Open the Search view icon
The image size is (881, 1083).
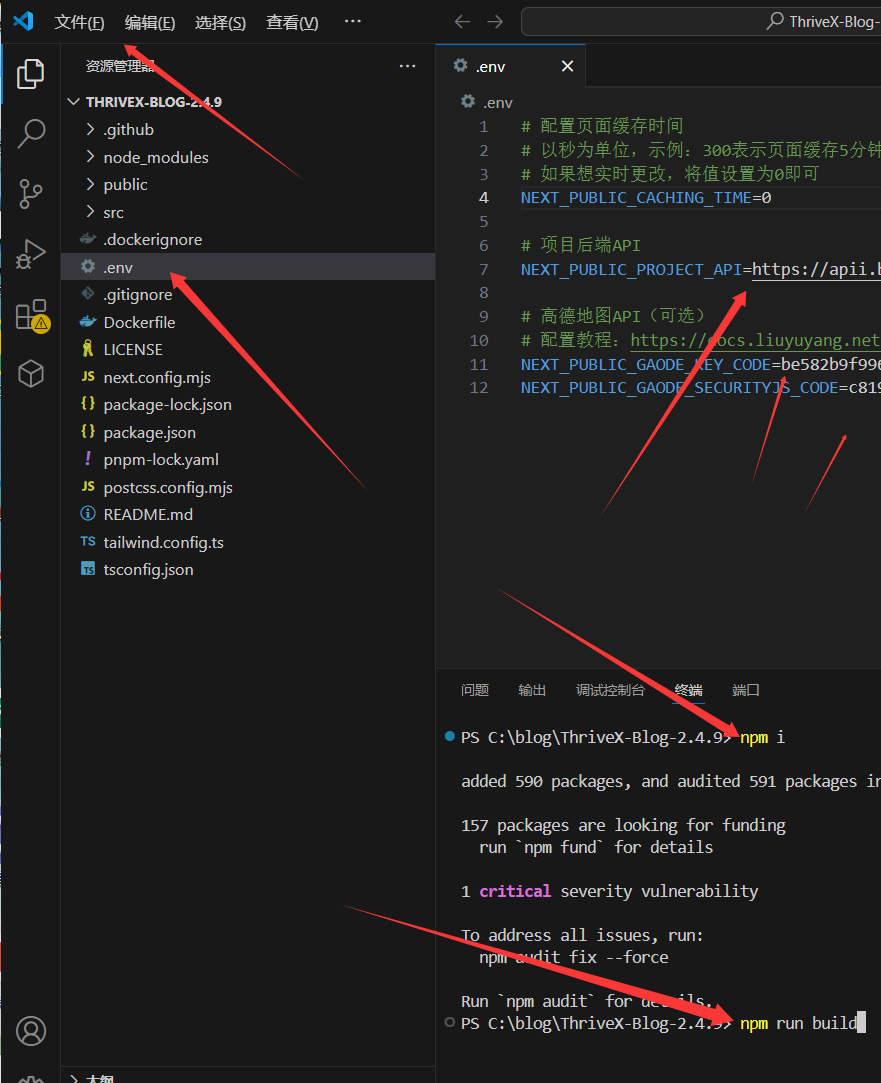click(31, 132)
